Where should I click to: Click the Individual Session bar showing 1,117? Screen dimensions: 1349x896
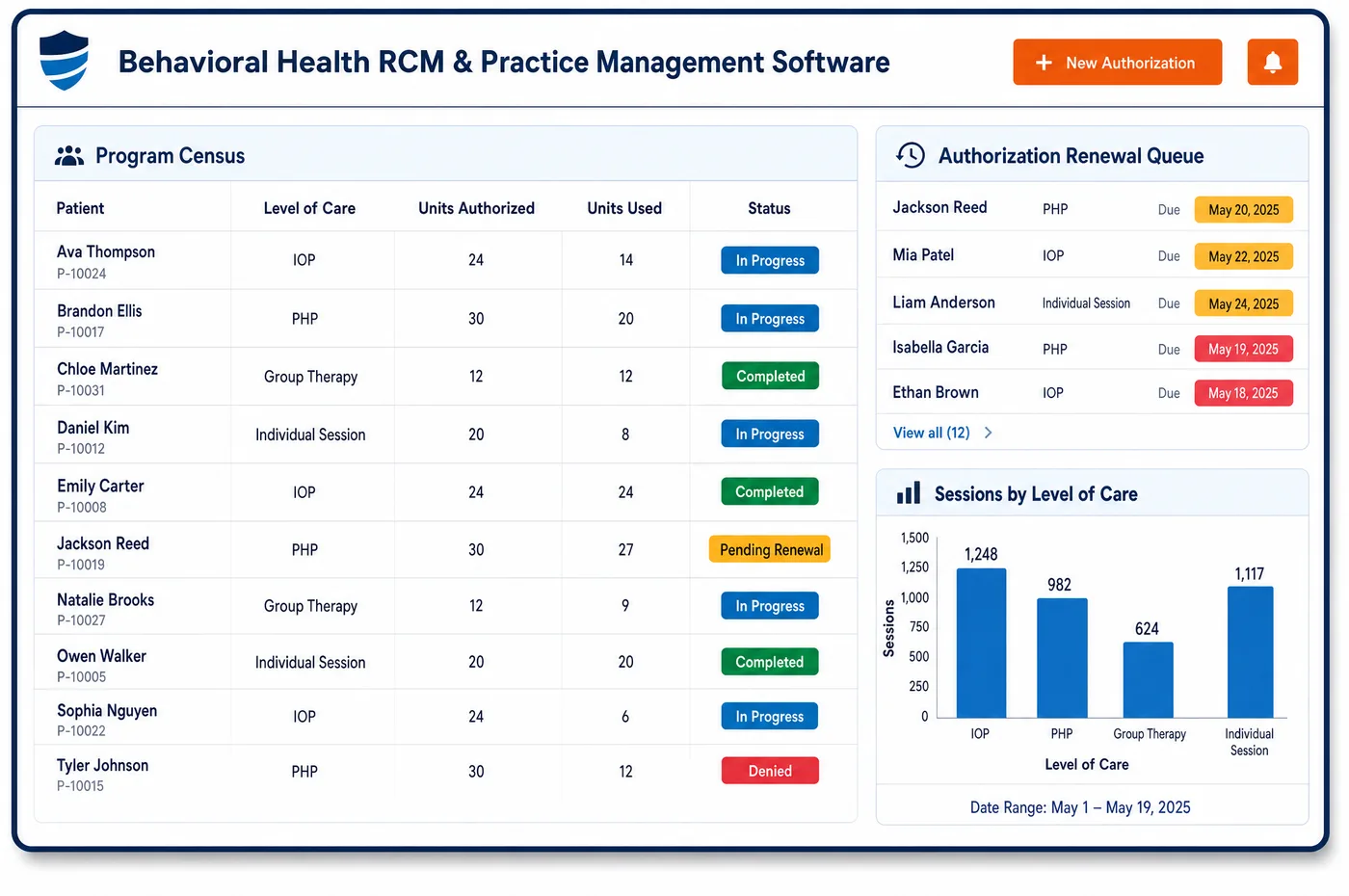1250,652
